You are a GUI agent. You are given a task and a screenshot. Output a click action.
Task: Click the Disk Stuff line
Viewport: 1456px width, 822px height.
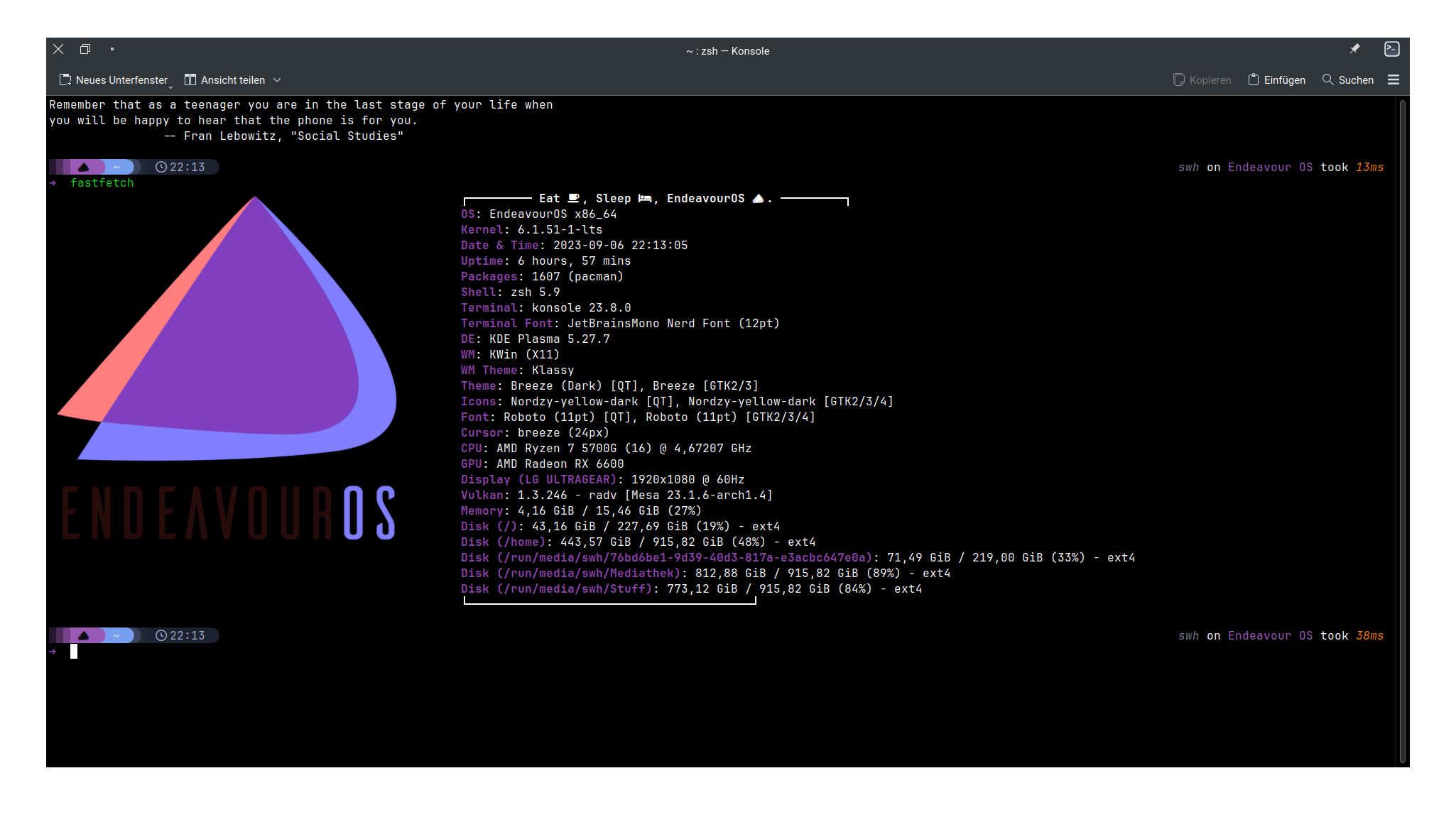click(691, 589)
